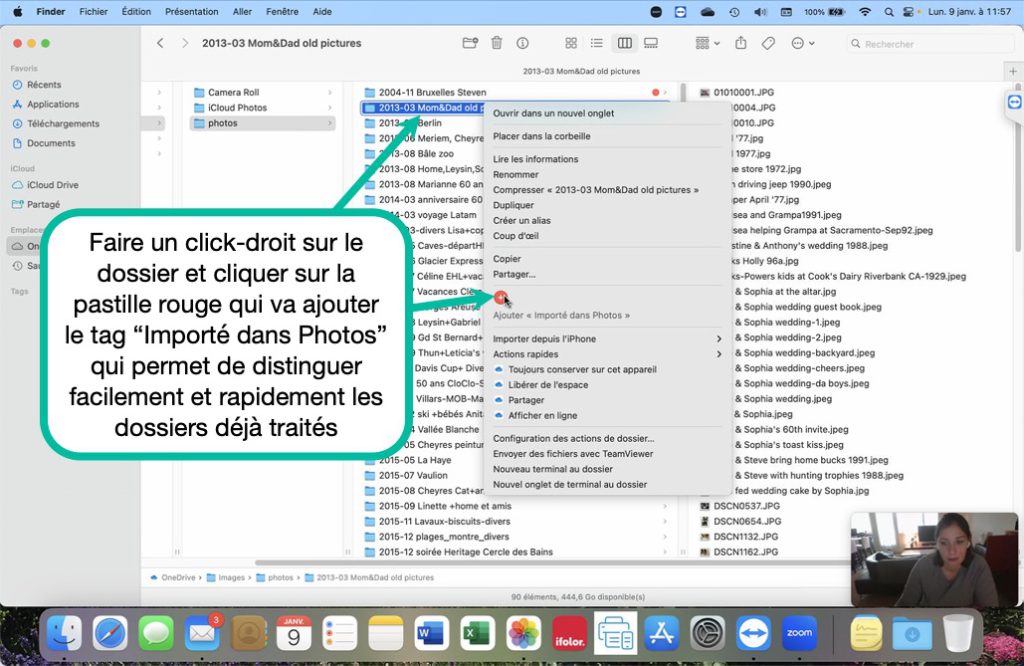The width and height of the screenshot is (1024, 666).
Task: Open the Présentation menu in menu bar
Action: [x=191, y=11]
